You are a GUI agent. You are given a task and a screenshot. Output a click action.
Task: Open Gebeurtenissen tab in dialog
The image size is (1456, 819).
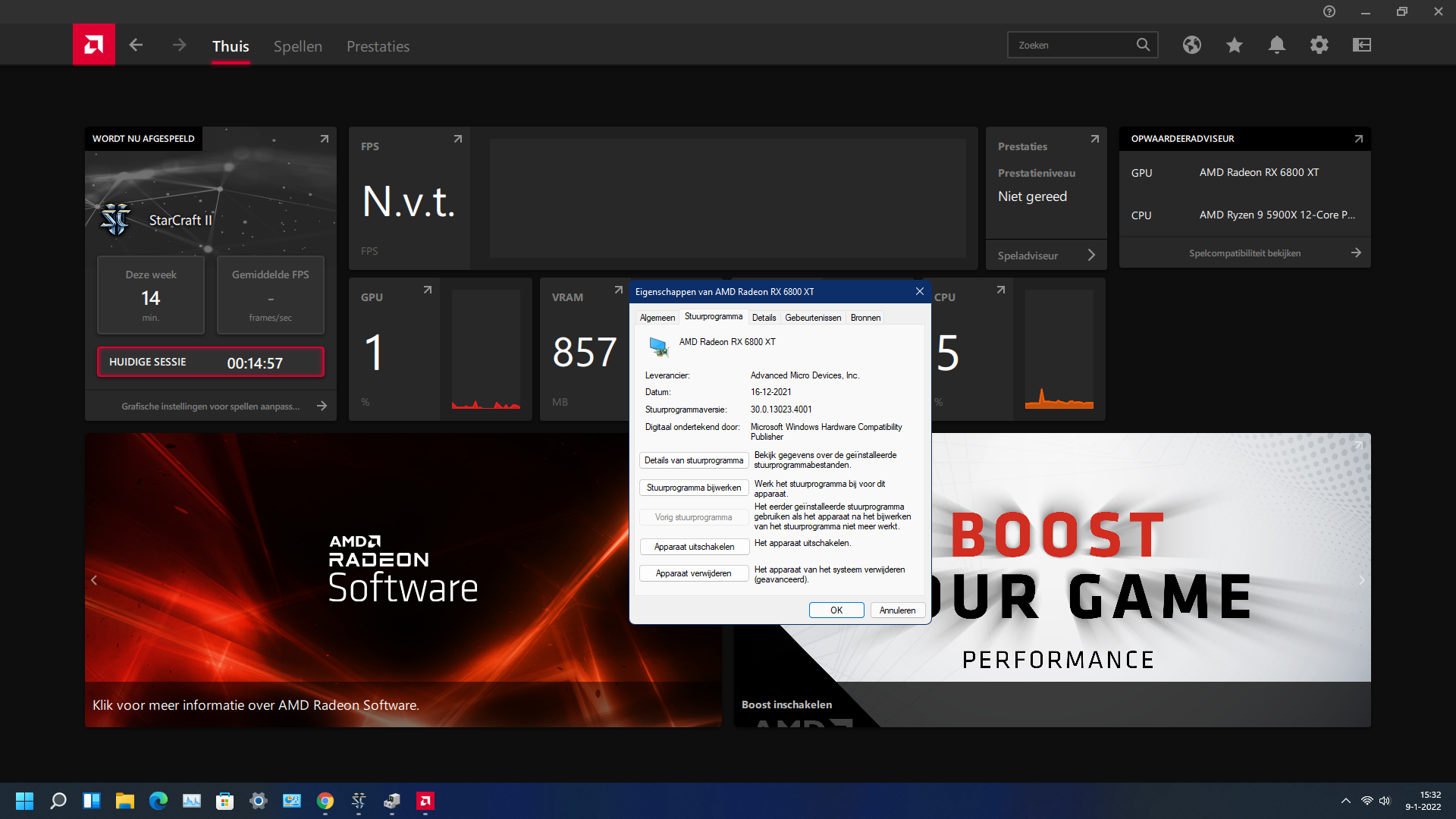813,318
